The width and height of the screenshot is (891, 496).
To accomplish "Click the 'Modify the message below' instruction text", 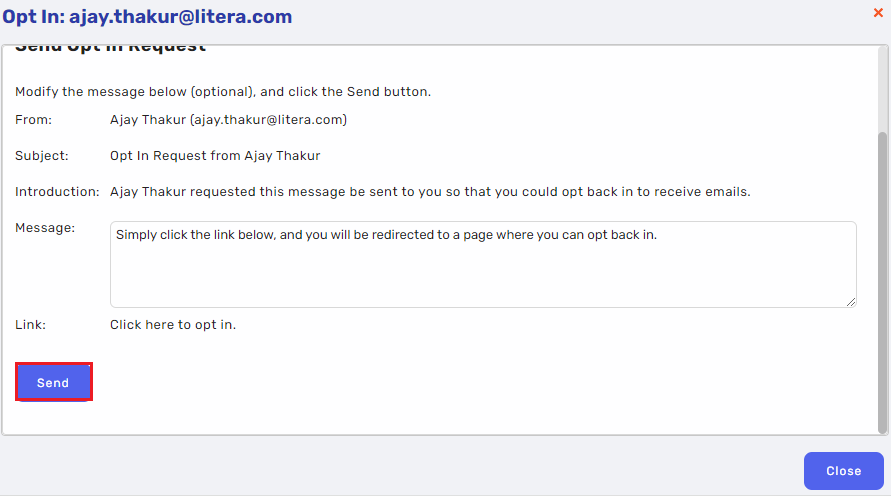I will click(x=223, y=91).
